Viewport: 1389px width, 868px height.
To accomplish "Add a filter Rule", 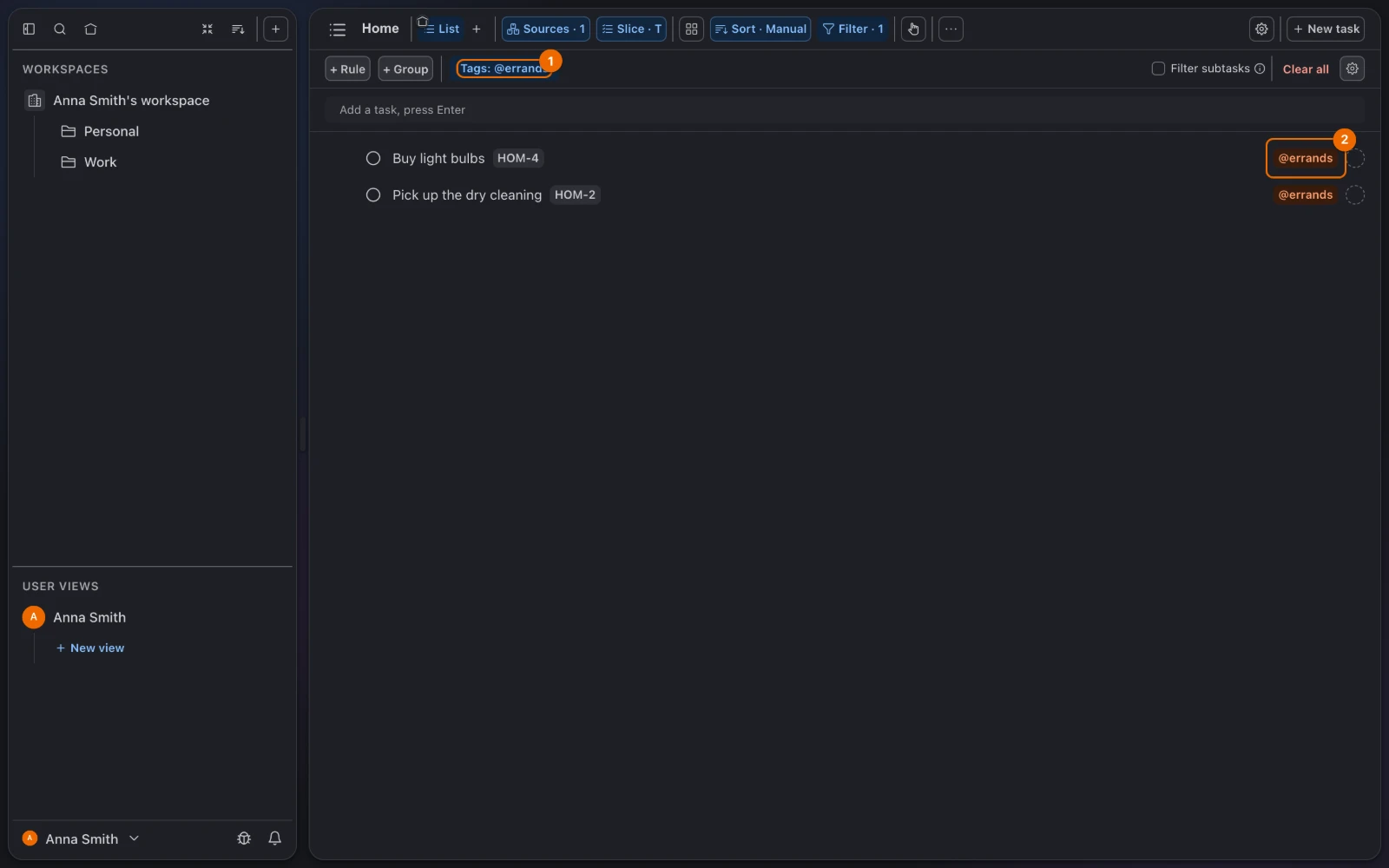I will point(348,69).
